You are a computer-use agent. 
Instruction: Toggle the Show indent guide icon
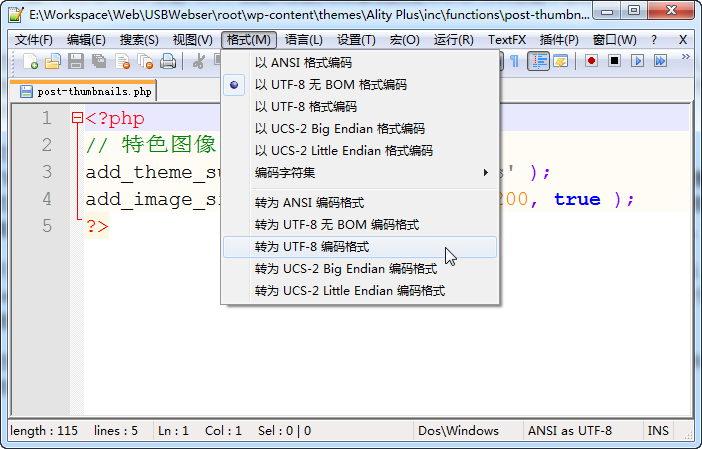tap(539, 61)
